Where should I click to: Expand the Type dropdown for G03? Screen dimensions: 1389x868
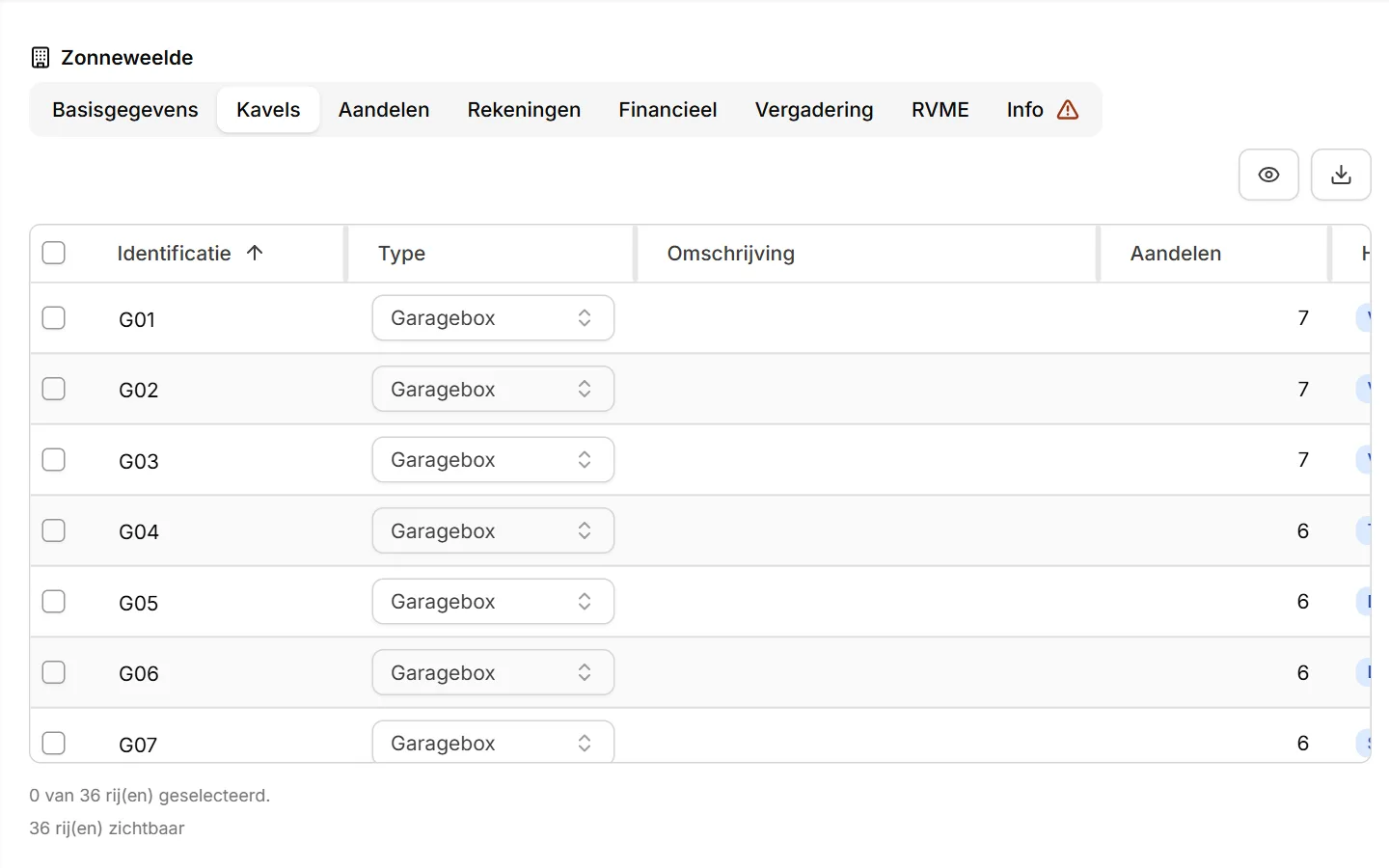493,460
